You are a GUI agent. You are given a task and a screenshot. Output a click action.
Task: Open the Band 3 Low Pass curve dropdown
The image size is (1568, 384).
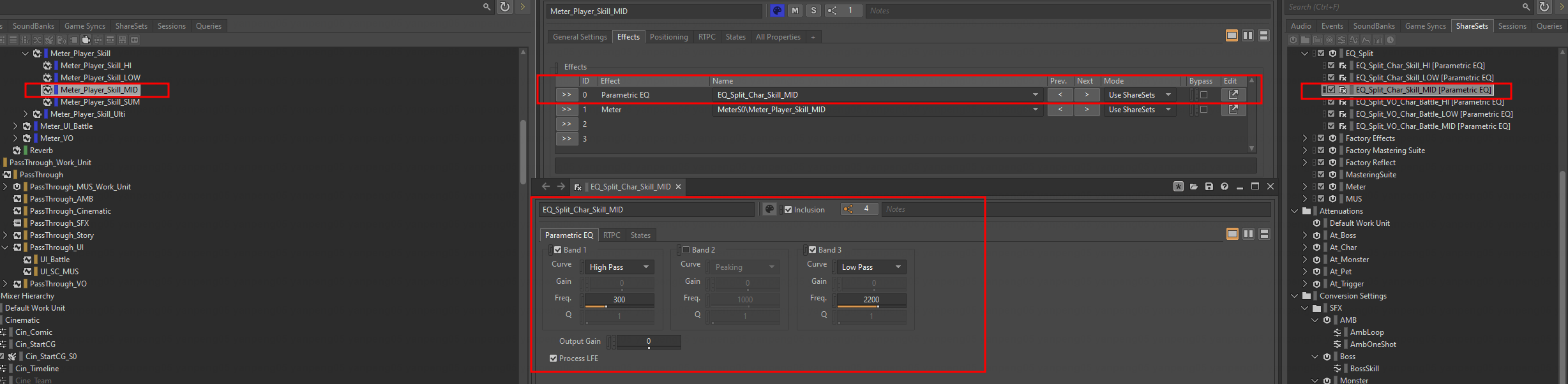click(x=871, y=267)
